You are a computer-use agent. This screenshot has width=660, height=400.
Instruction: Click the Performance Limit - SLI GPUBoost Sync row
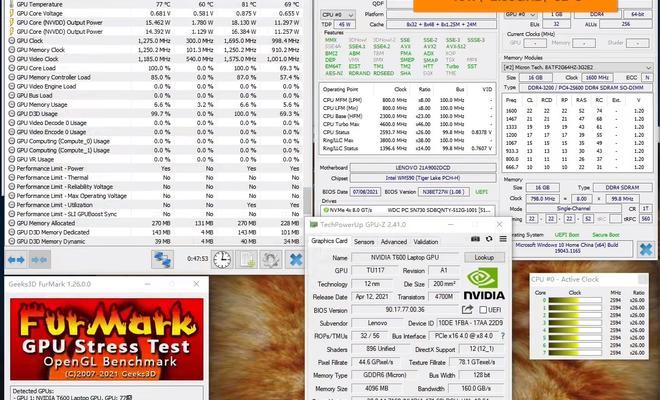pyautogui.click(x=154, y=214)
